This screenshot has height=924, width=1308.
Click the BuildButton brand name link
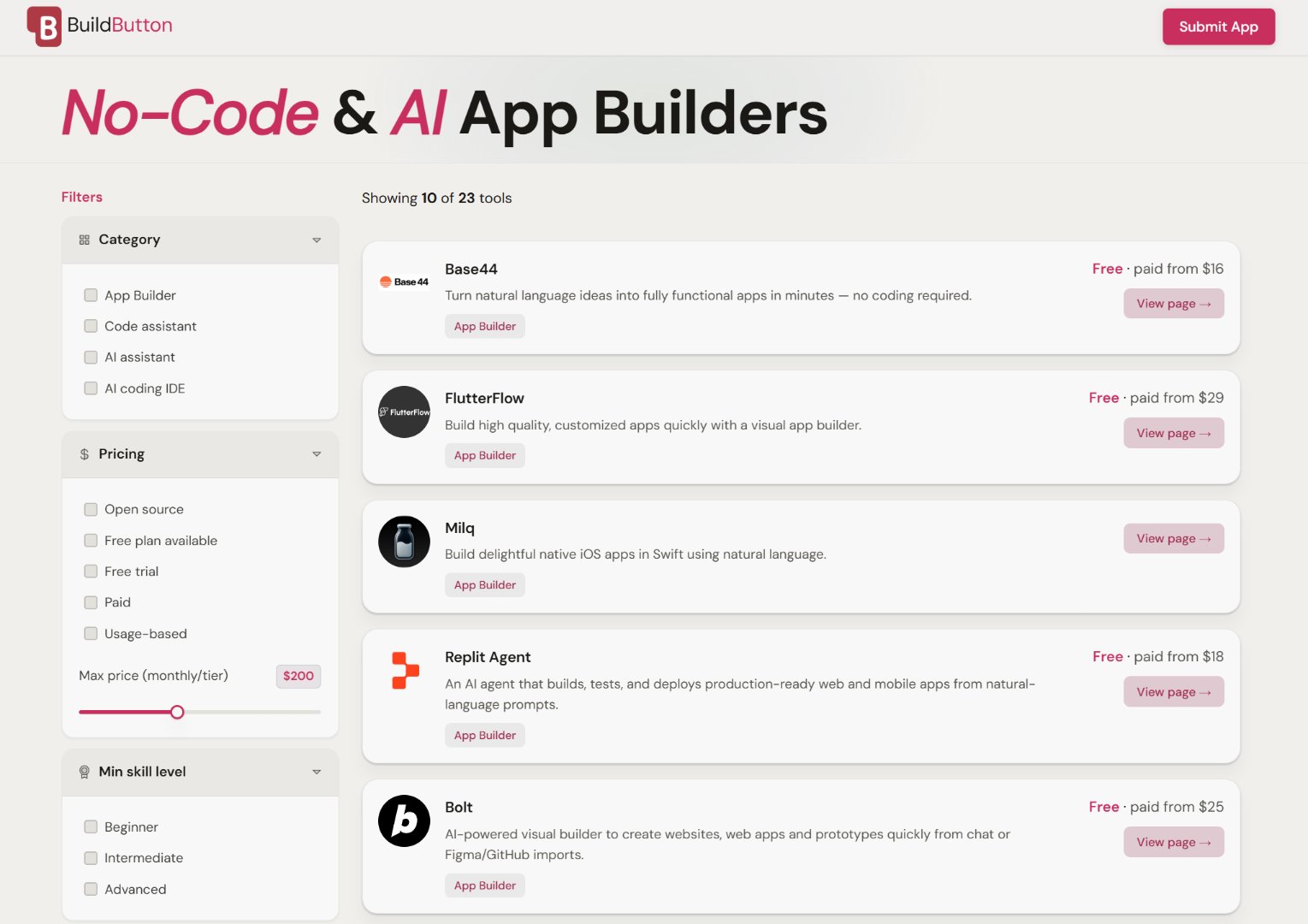[x=120, y=26]
